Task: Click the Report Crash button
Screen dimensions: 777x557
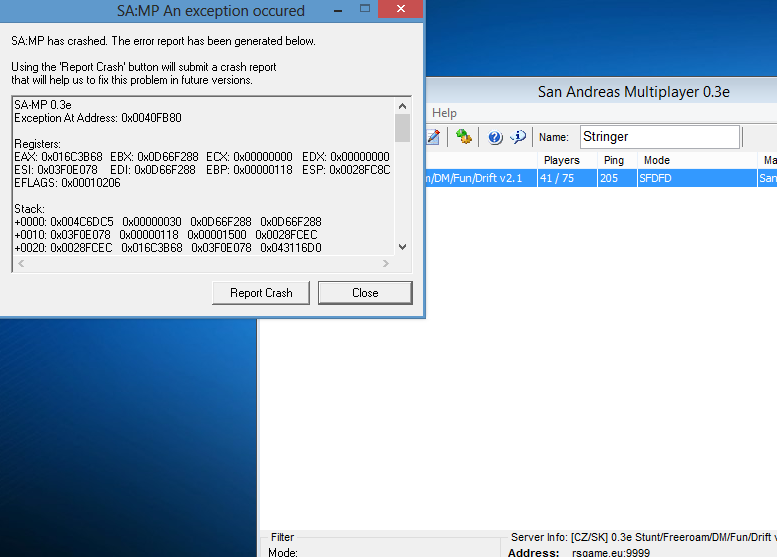Action: tap(261, 293)
